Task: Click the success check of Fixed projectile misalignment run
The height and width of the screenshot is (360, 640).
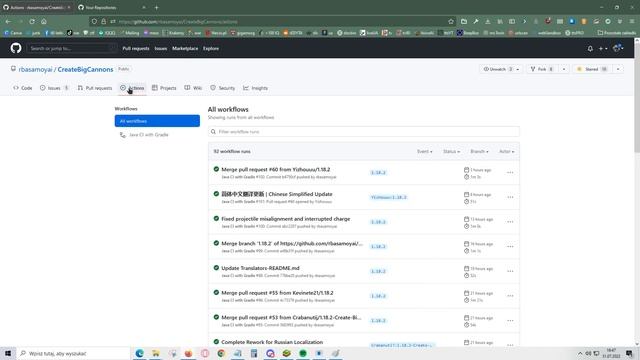Action: pyautogui.click(x=216, y=218)
